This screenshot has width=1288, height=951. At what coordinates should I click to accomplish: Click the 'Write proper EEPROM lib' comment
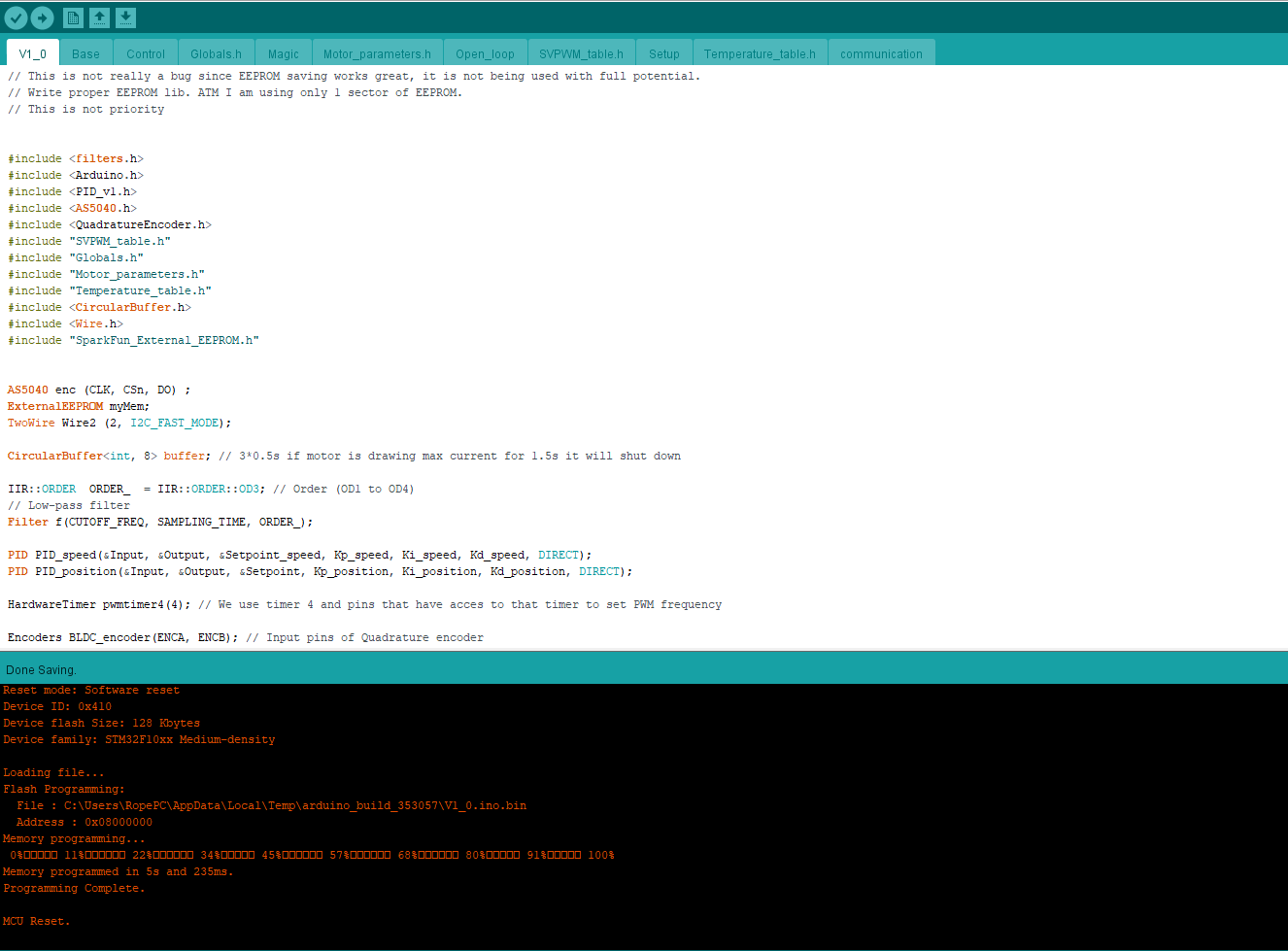pos(235,92)
